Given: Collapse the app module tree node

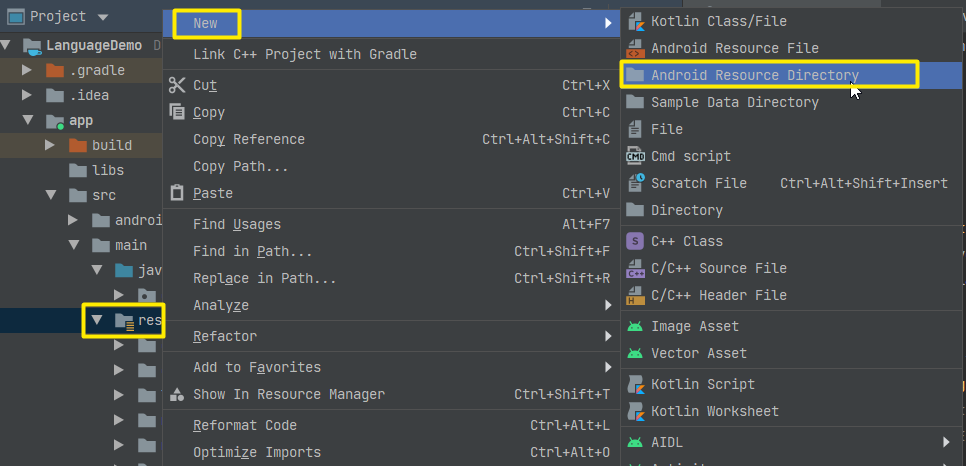Looking at the screenshot, I should (x=28, y=121).
